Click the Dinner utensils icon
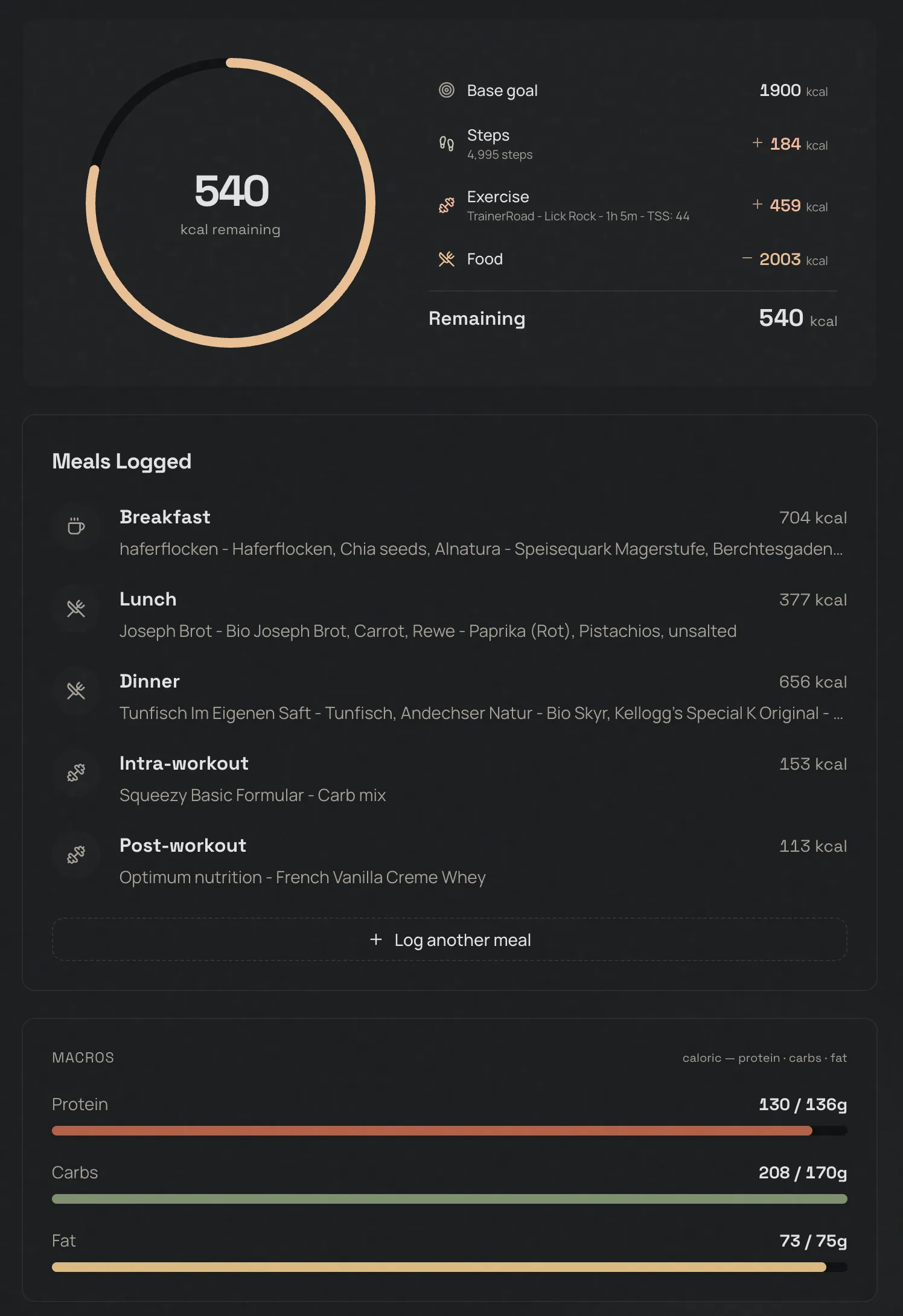The width and height of the screenshot is (903, 1316). [76, 691]
